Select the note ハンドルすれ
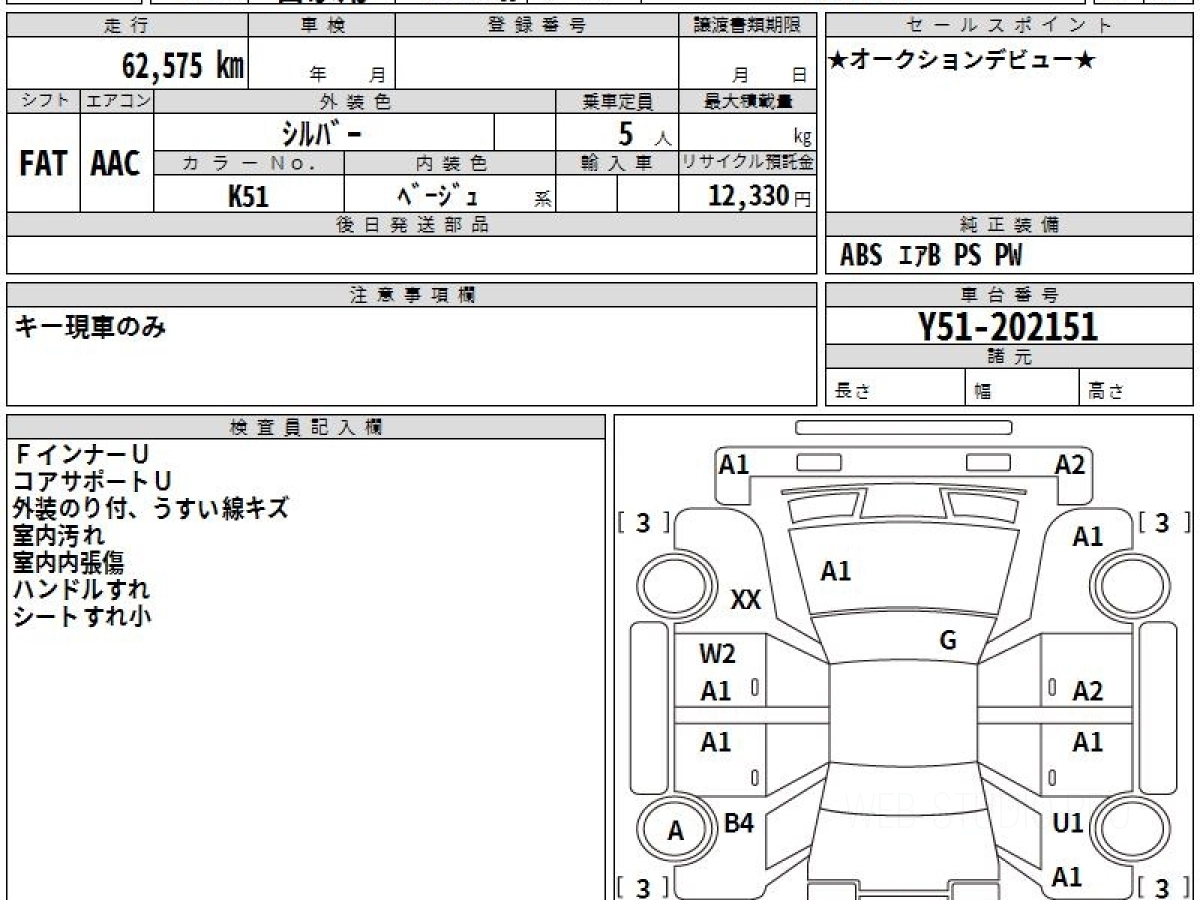Viewport: 1200px width, 900px height. click(x=81, y=589)
